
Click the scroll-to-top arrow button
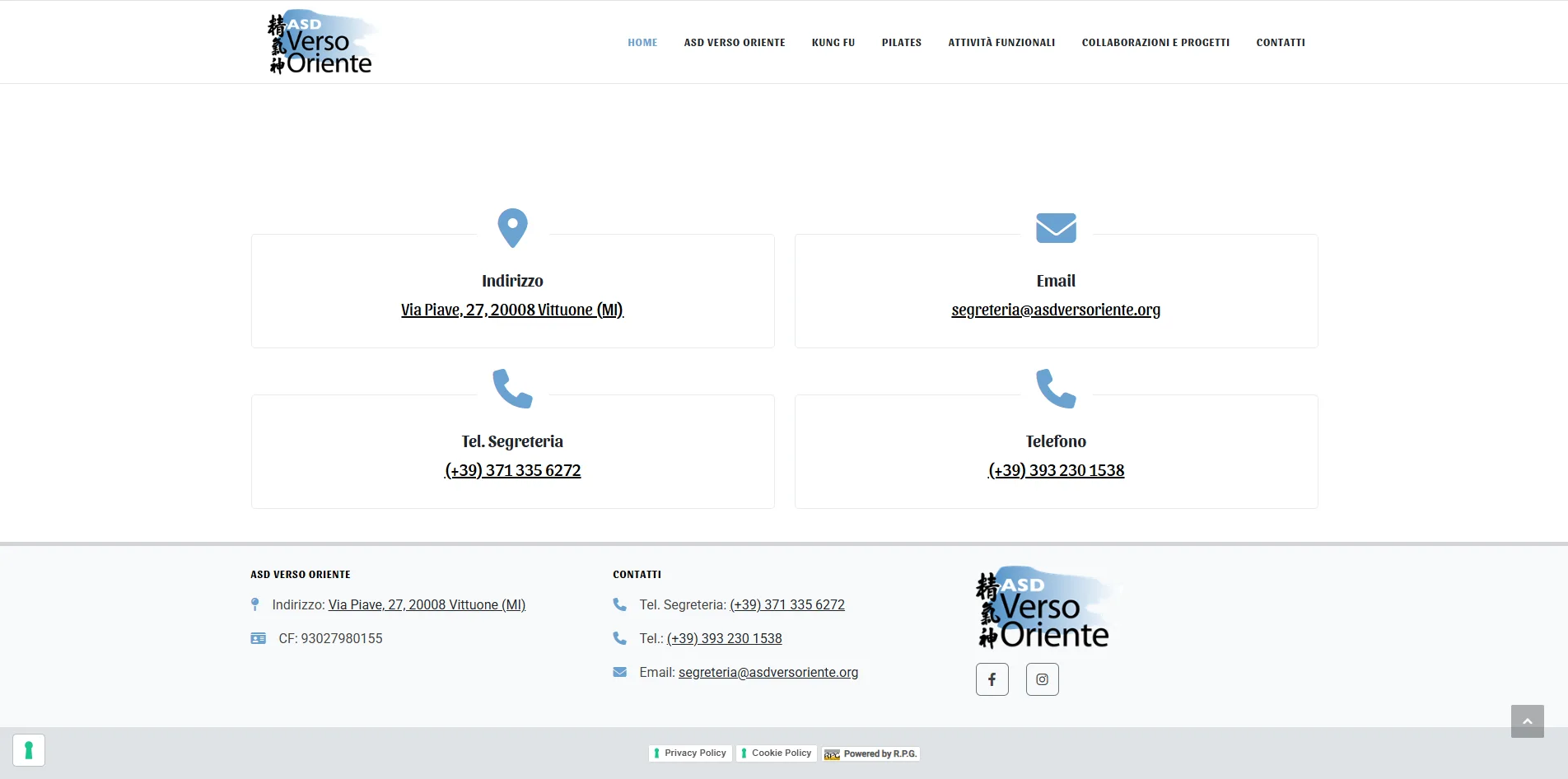click(1528, 721)
